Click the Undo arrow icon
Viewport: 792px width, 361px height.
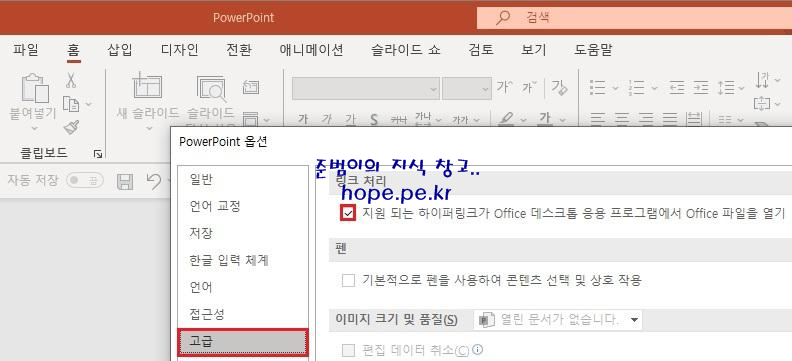pos(154,181)
